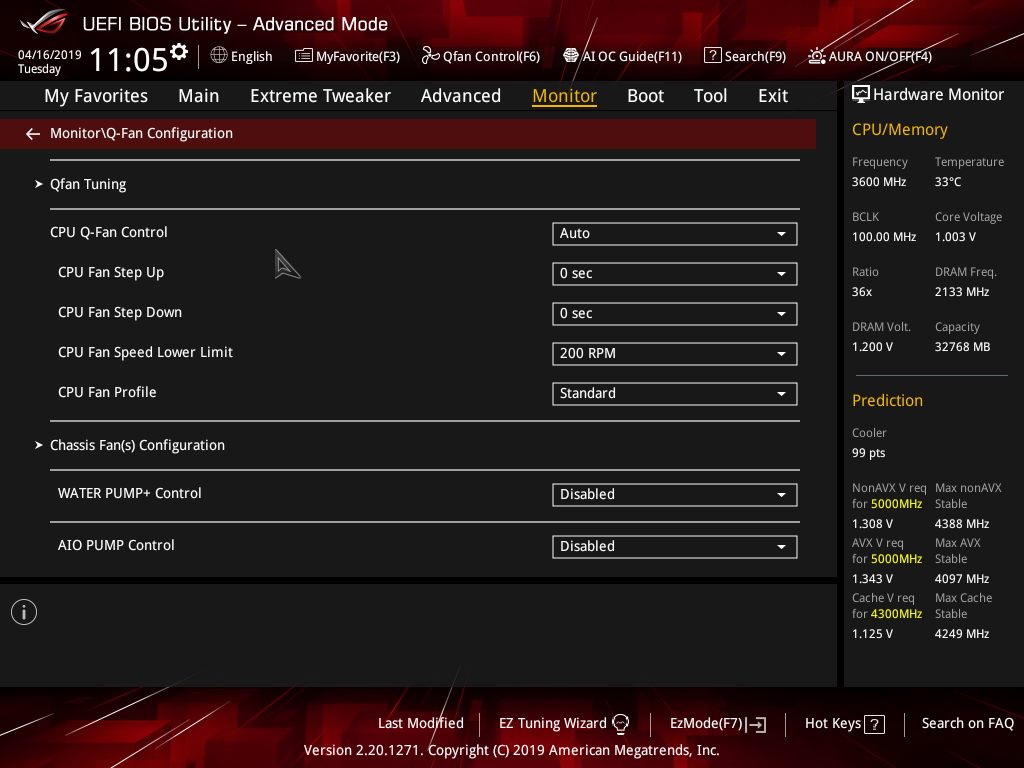Image resolution: width=1024 pixels, height=768 pixels.
Task: Click Last Modified in the footer
Action: click(421, 724)
